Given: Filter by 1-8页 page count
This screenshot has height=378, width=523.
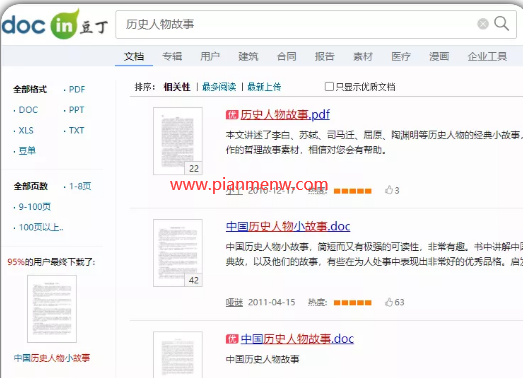Looking at the screenshot, I should [80, 186].
